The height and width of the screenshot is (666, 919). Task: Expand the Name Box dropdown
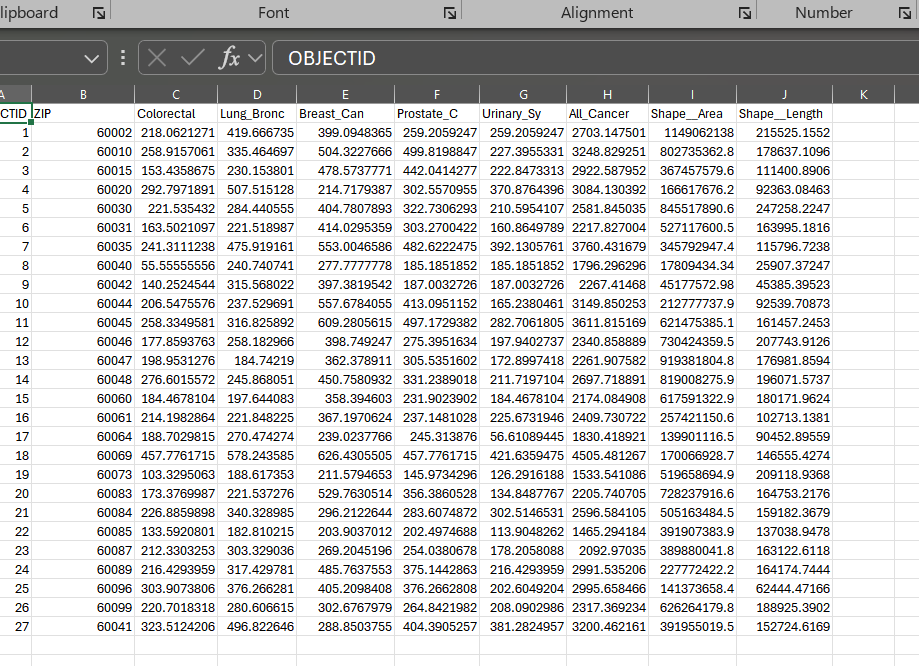pos(91,59)
